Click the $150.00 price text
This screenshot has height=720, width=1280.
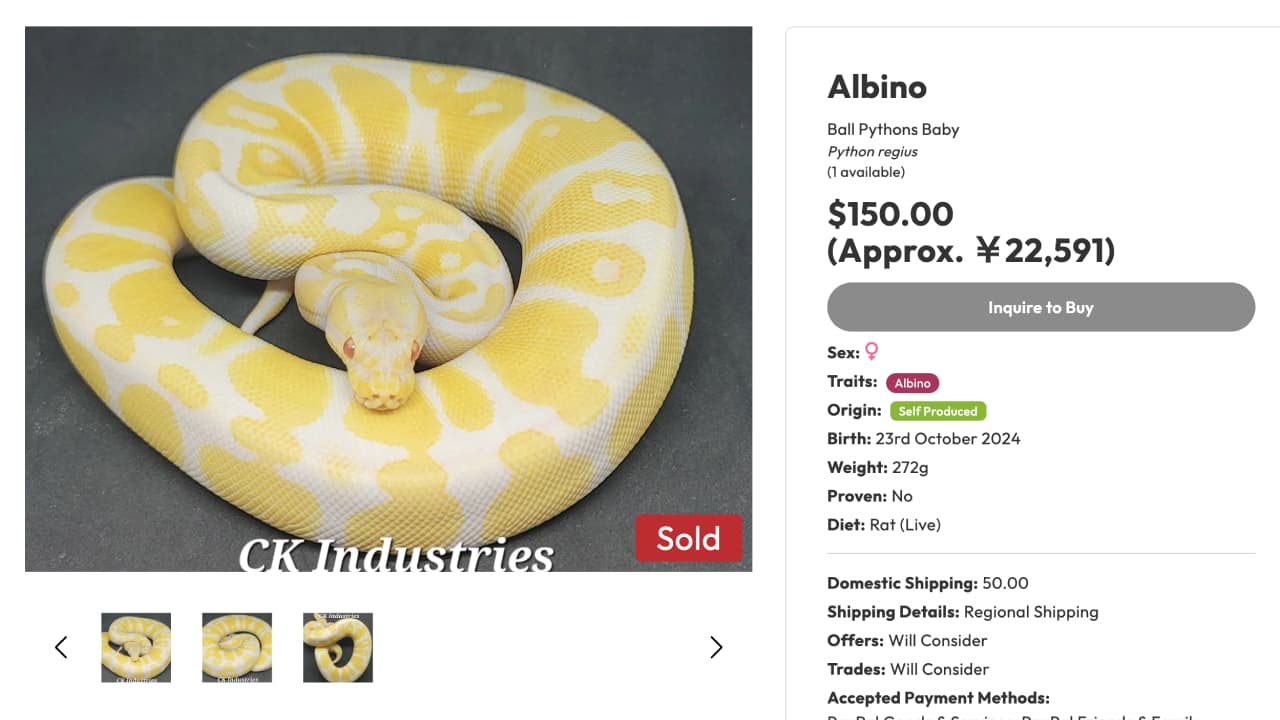tap(890, 214)
